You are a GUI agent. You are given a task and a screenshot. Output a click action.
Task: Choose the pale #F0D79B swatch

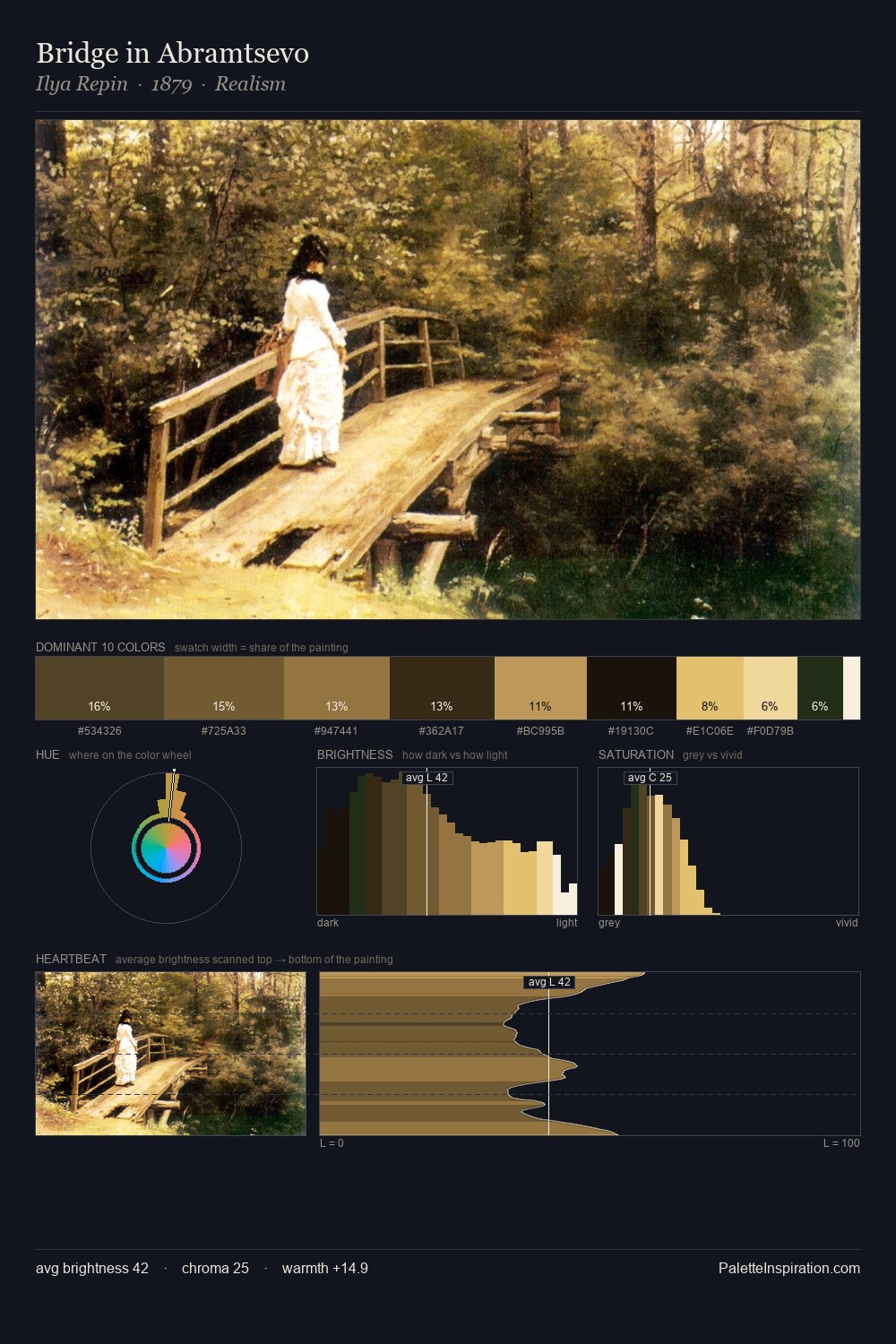[x=771, y=688]
